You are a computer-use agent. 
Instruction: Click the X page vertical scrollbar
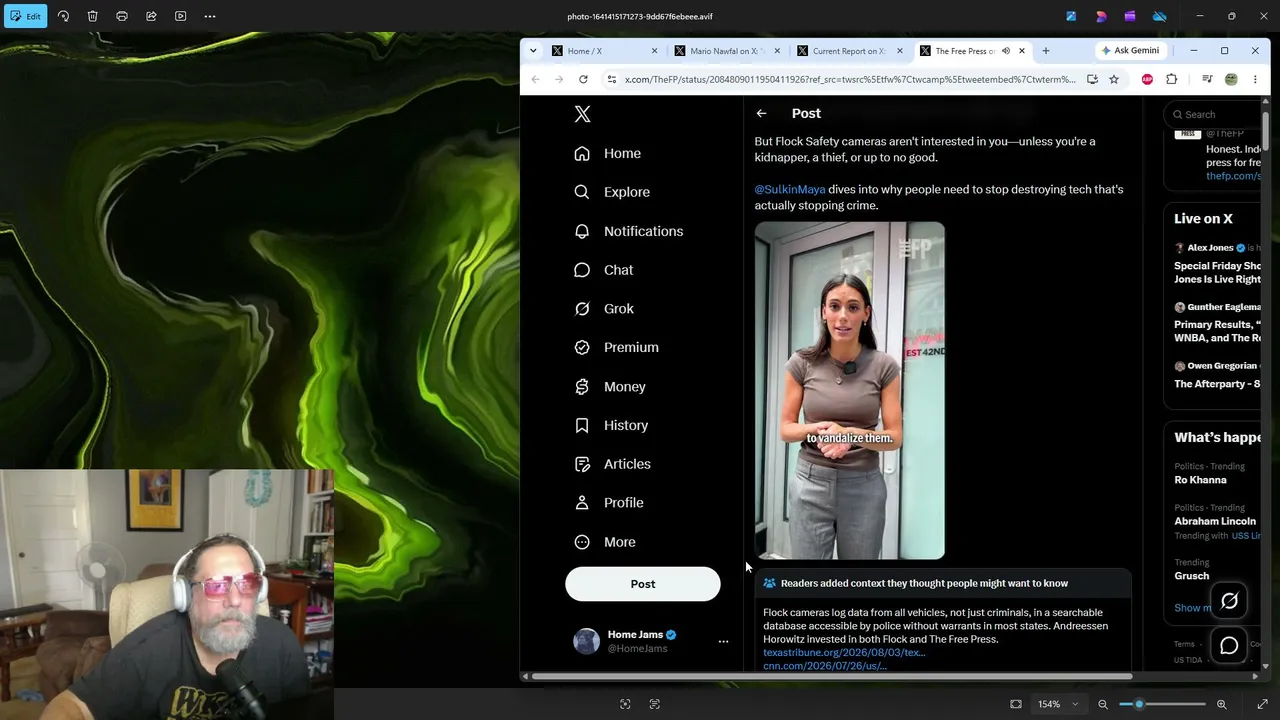coord(1266,130)
